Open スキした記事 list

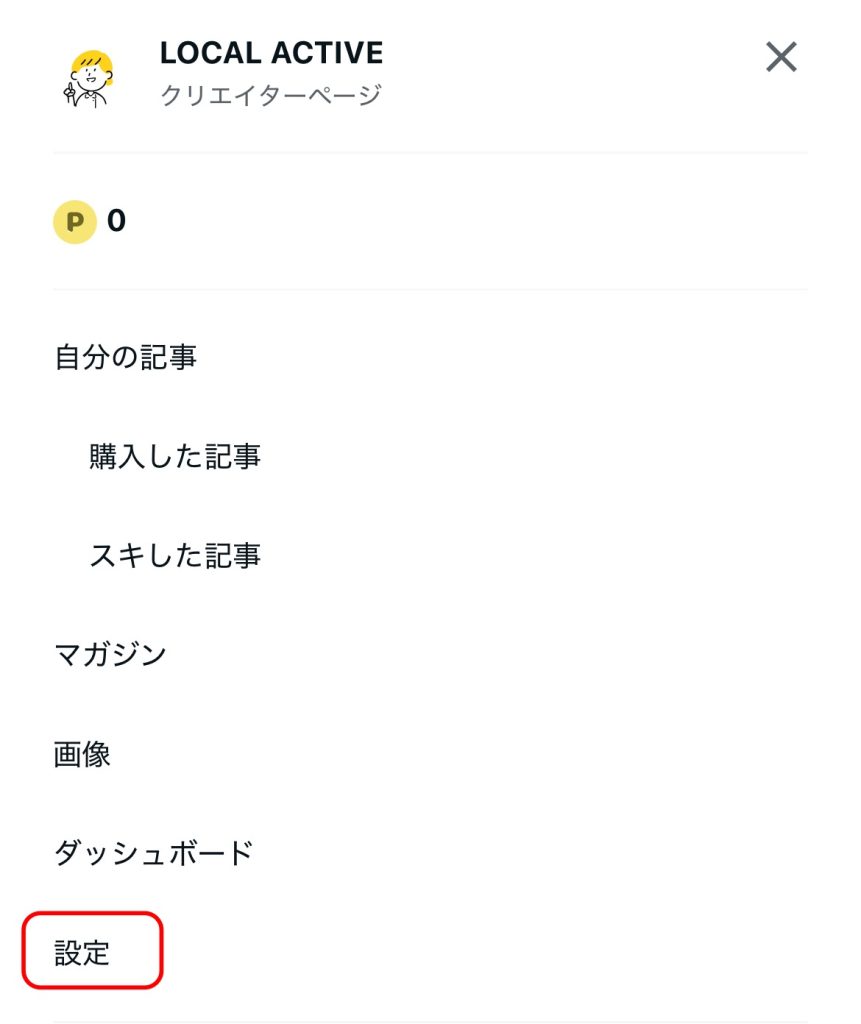pos(175,556)
